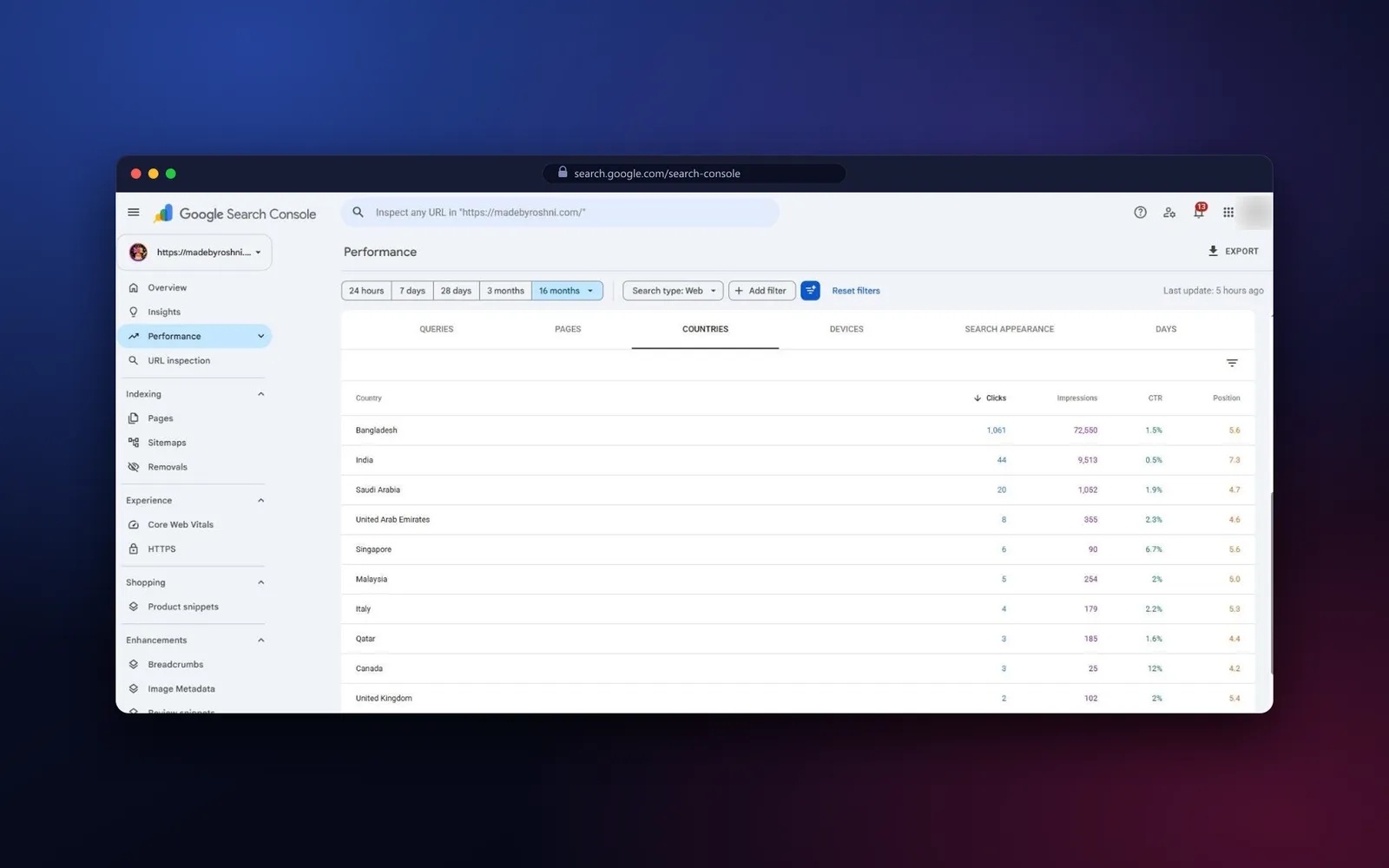Switch to the Devices tab
1389x868 pixels.
coord(846,329)
